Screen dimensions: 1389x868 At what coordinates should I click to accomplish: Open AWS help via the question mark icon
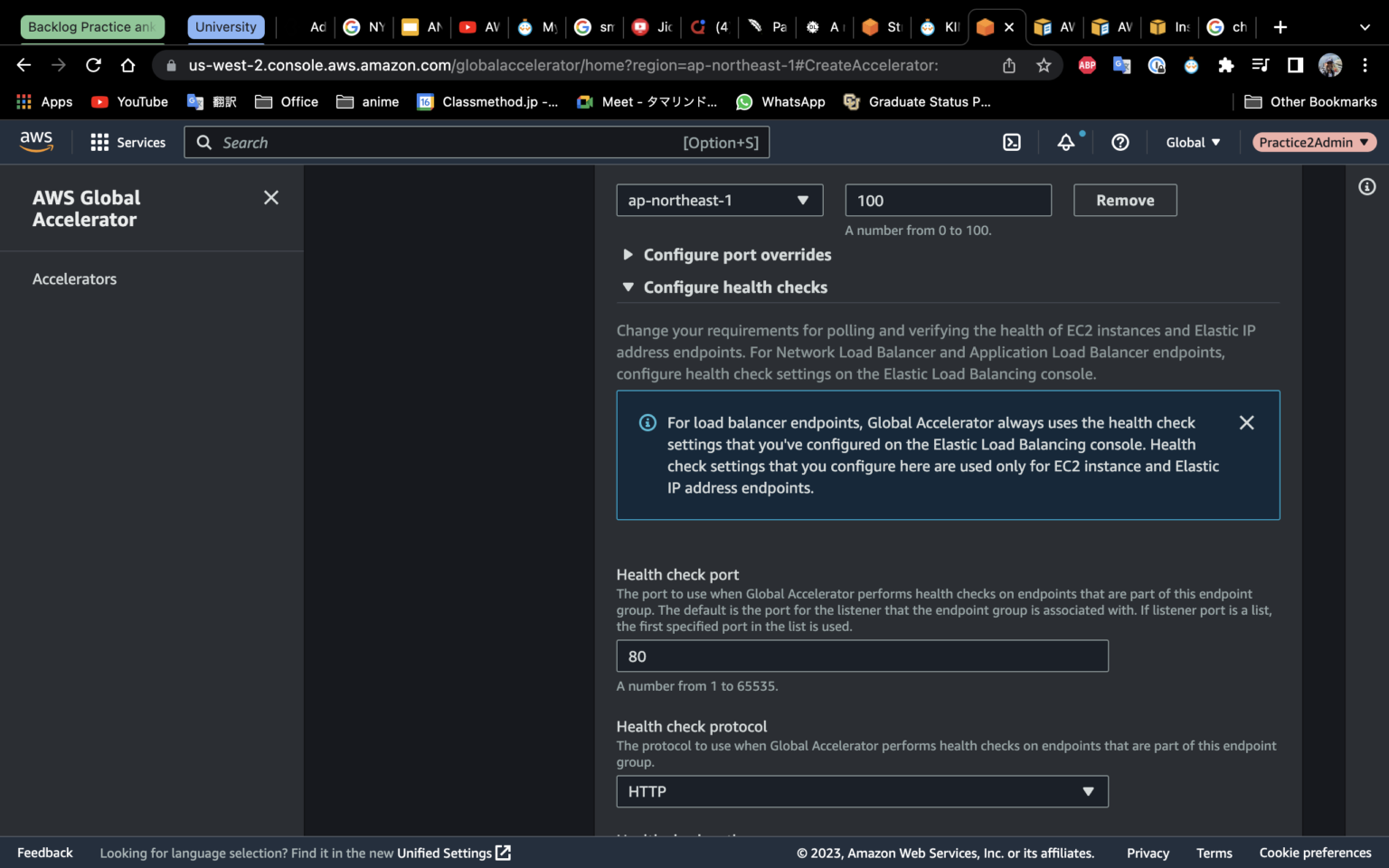pos(1120,142)
